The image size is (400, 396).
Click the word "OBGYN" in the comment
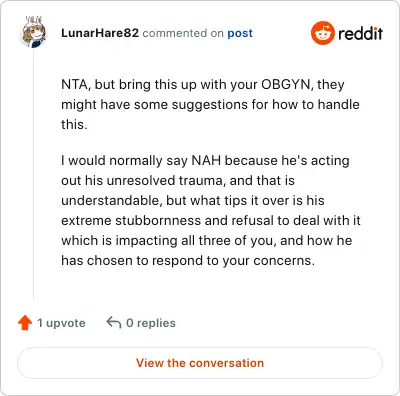pyautogui.click(x=285, y=85)
